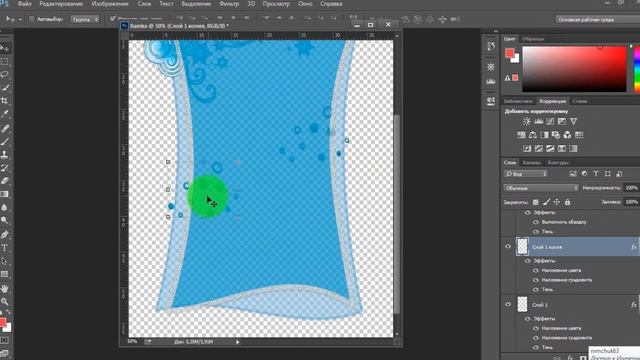The image size is (640, 360).
Task: Hide the Слой 1 копия layer
Action: [x=508, y=247]
